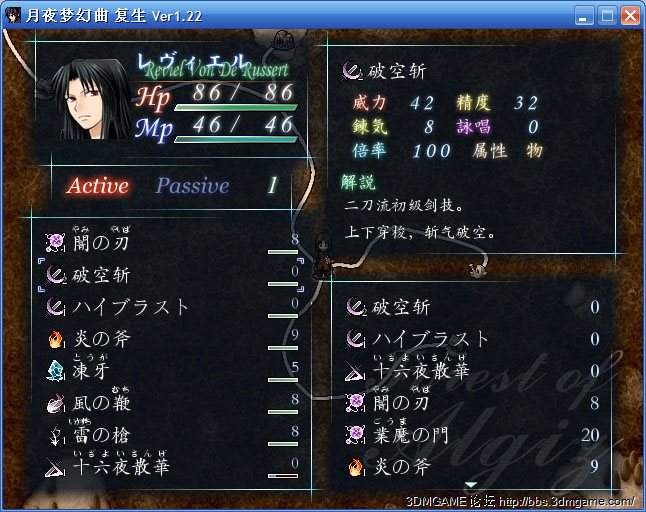The image size is (646, 512).
Task: Click the 風の鞭 wind skill icon
Action: (x=55, y=403)
